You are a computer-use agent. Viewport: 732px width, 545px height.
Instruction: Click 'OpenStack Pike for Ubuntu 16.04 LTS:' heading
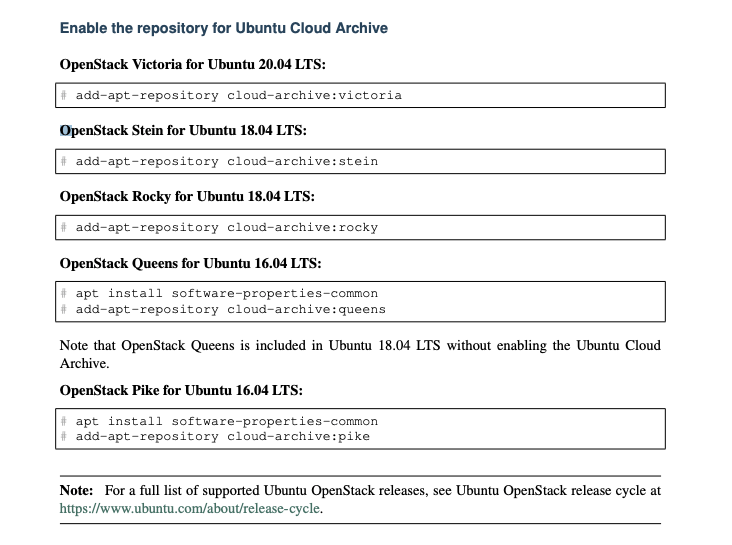pyautogui.click(x=181, y=390)
